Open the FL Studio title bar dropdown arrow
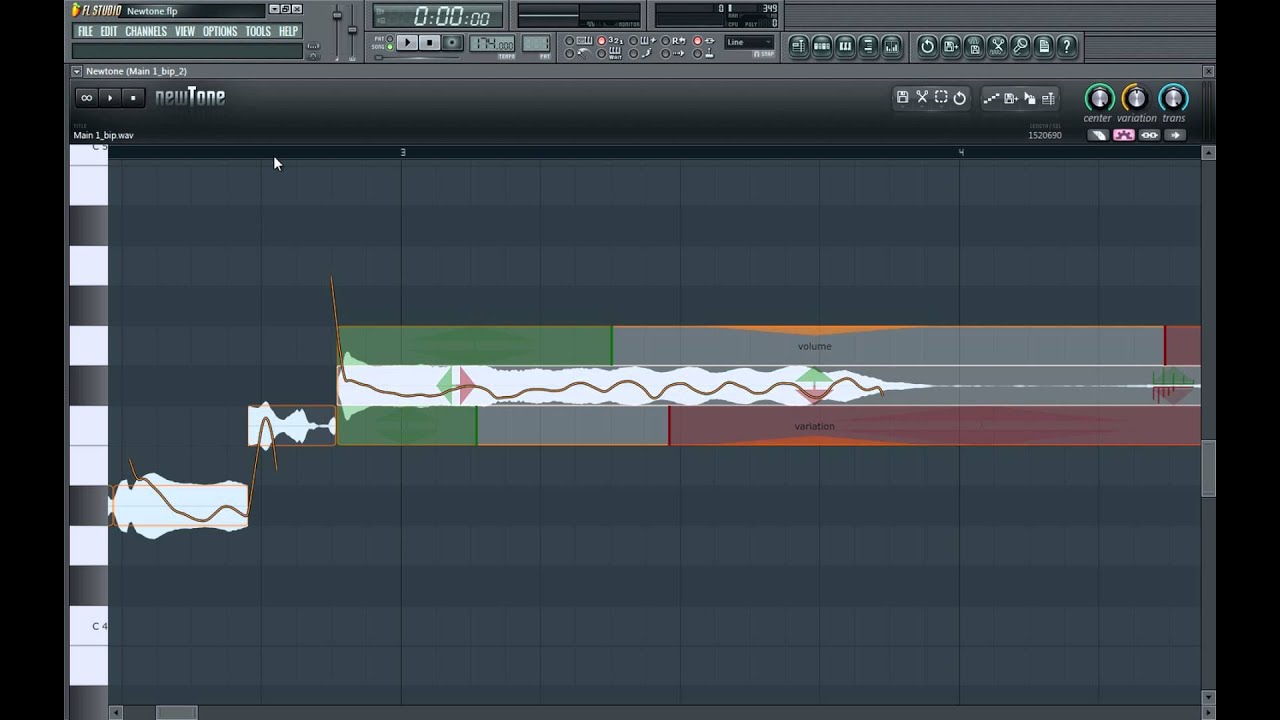Viewport: 1280px width, 720px height. click(274, 9)
